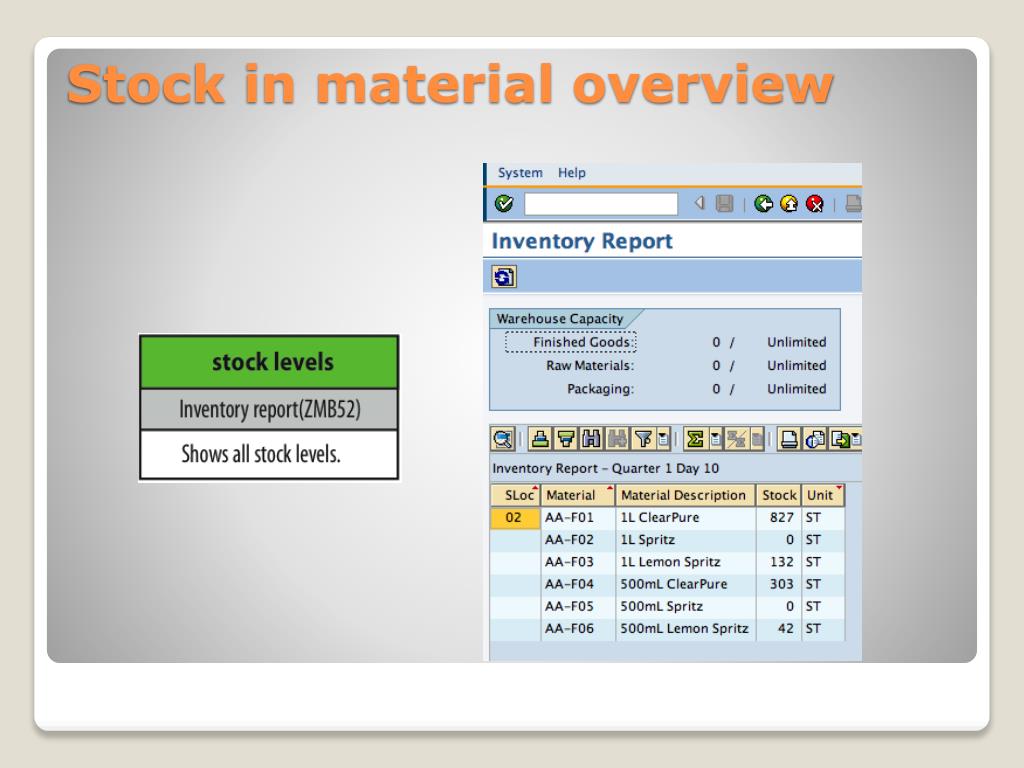Click the Inventory Report – Quarter 1 Day 10 heading

[605, 469]
